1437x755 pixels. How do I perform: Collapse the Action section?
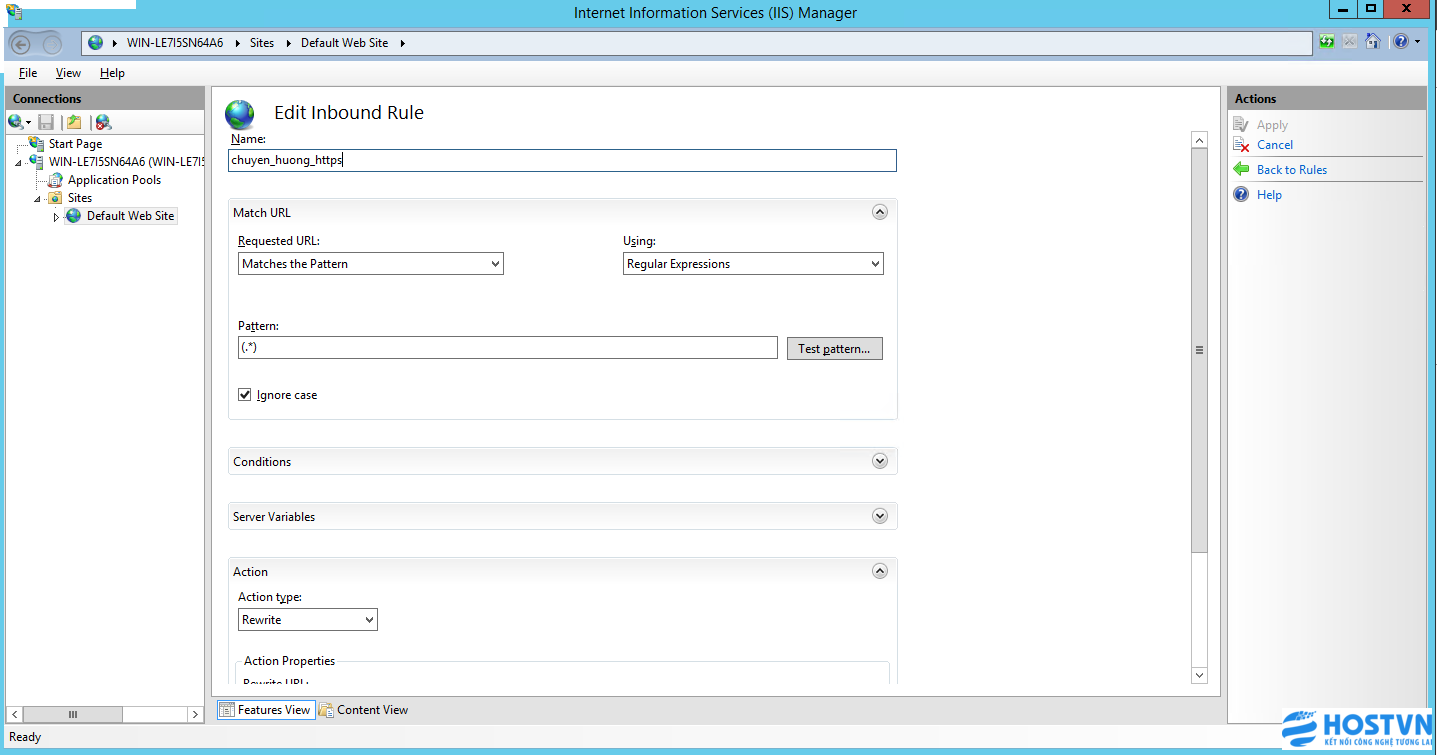click(880, 571)
